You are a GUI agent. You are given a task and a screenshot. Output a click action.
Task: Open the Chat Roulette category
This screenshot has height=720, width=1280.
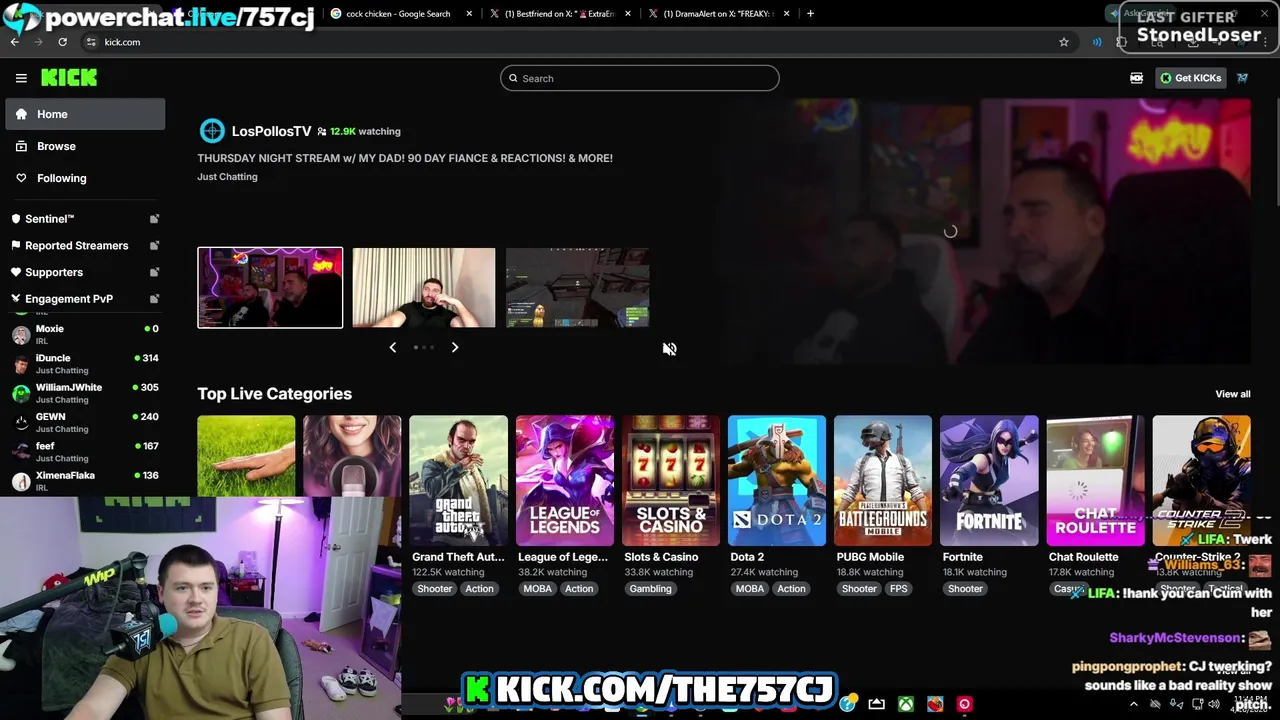pyautogui.click(x=1095, y=480)
